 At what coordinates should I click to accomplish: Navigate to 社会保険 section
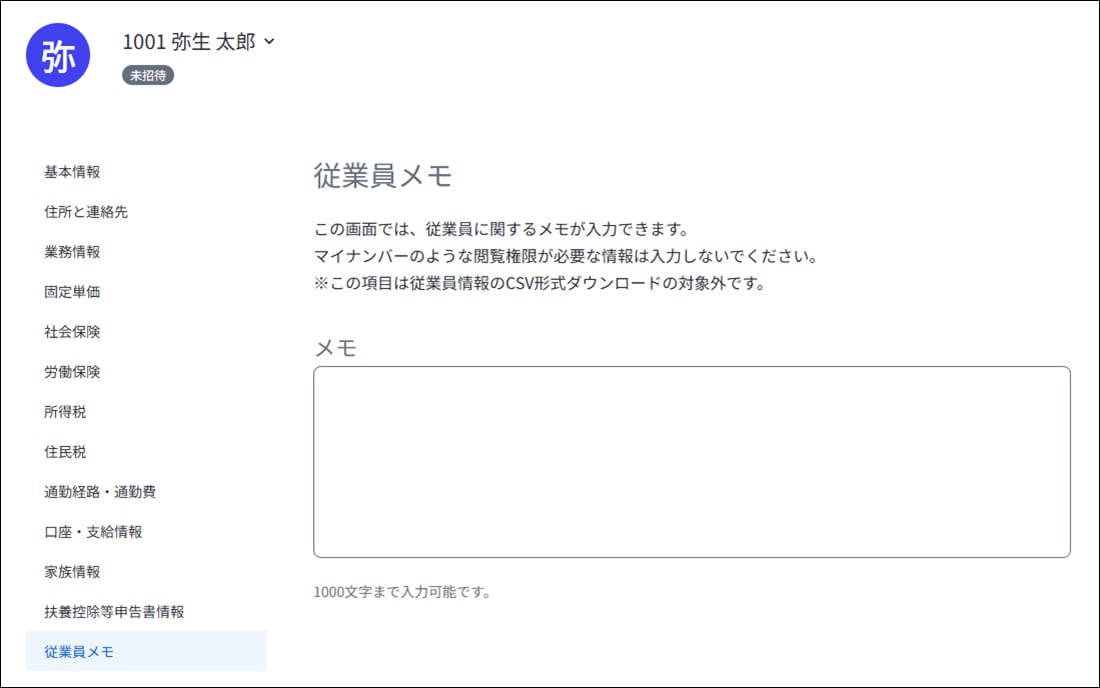coord(72,332)
